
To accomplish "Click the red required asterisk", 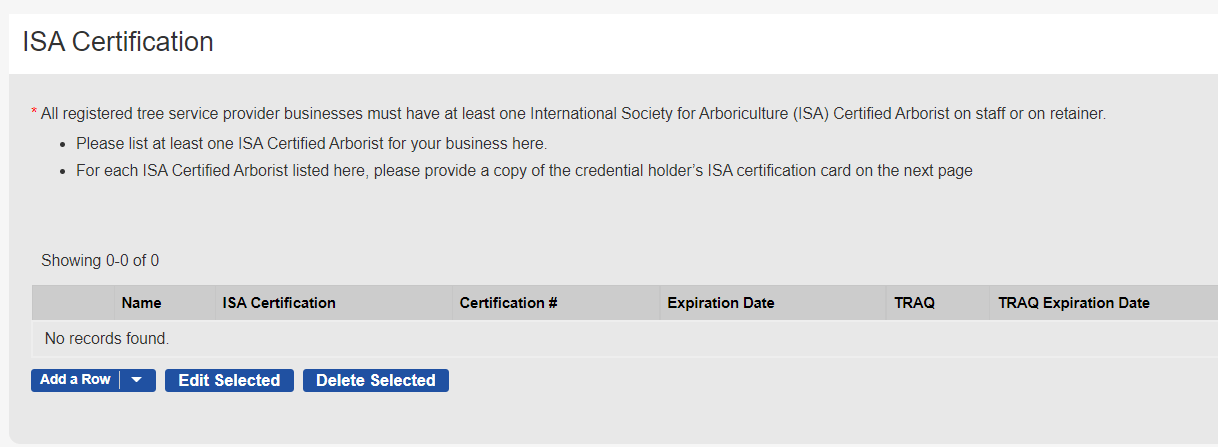I will pos(34,114).
